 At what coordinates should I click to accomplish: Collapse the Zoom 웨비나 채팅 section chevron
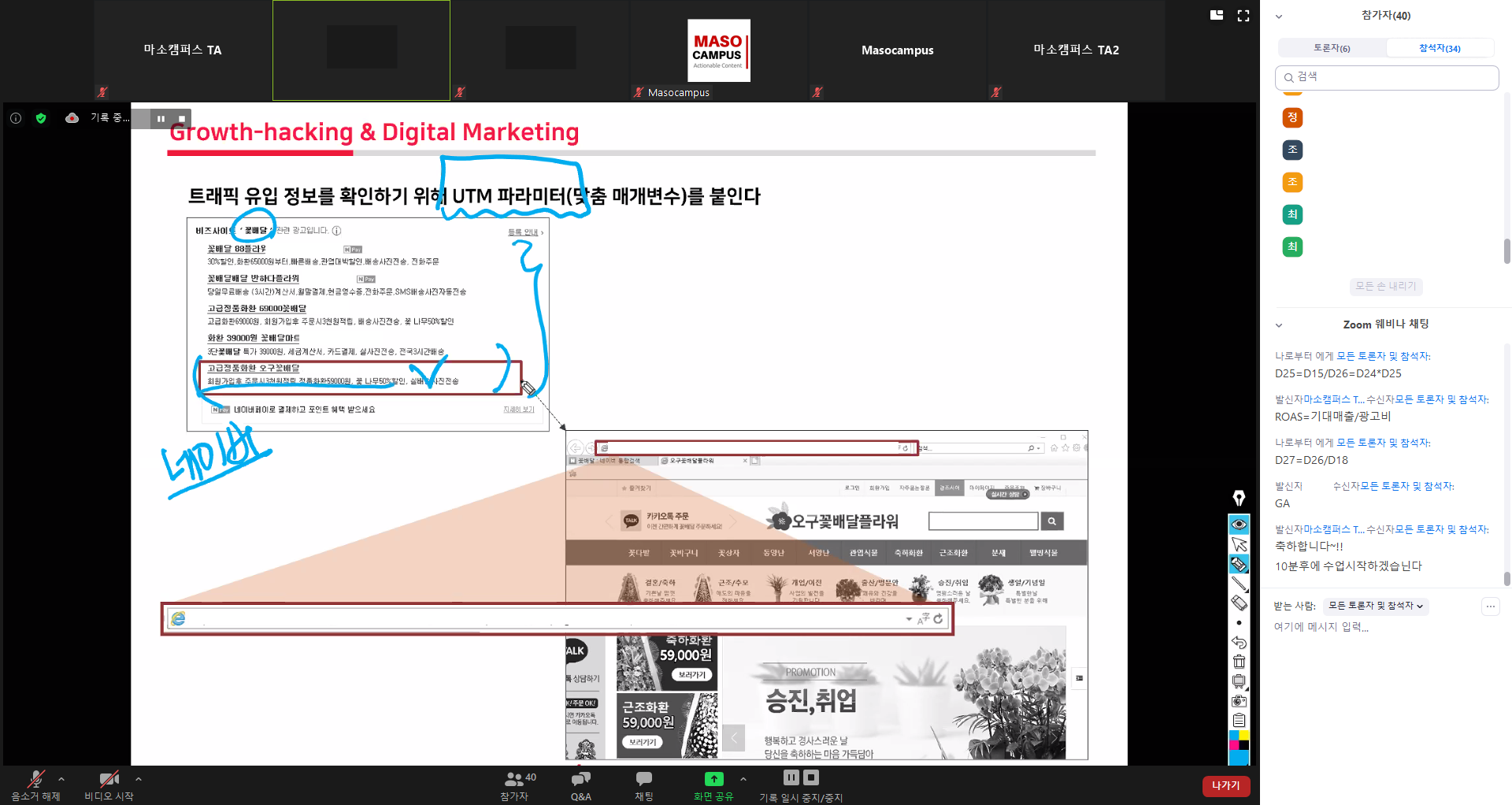click(1279, 325)
